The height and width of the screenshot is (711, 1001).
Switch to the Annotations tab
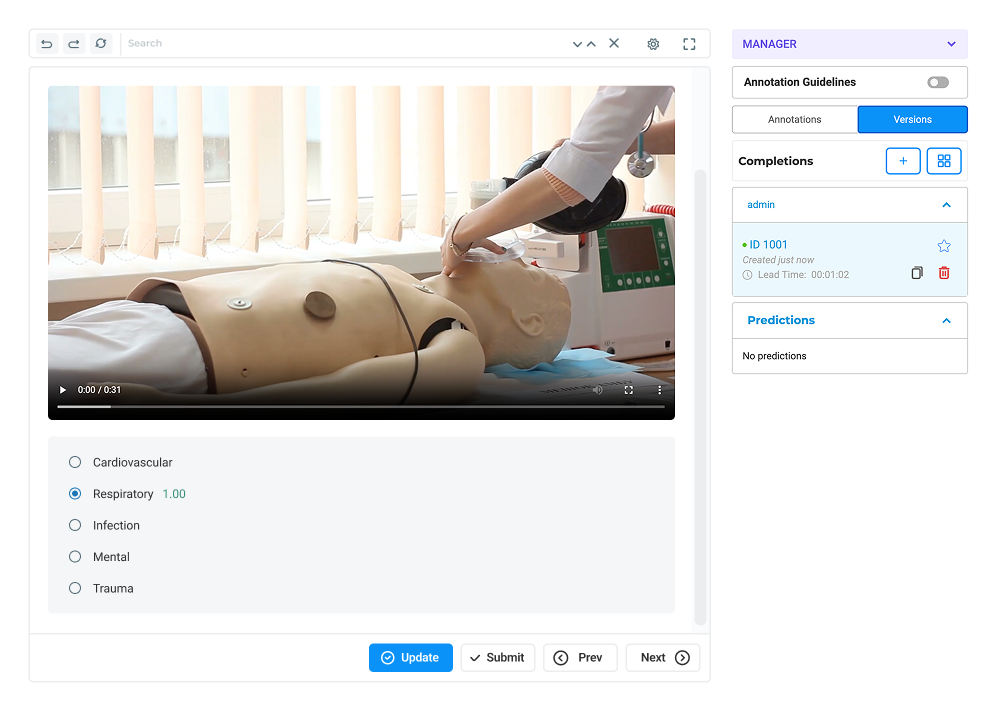(x=795, y=119)
